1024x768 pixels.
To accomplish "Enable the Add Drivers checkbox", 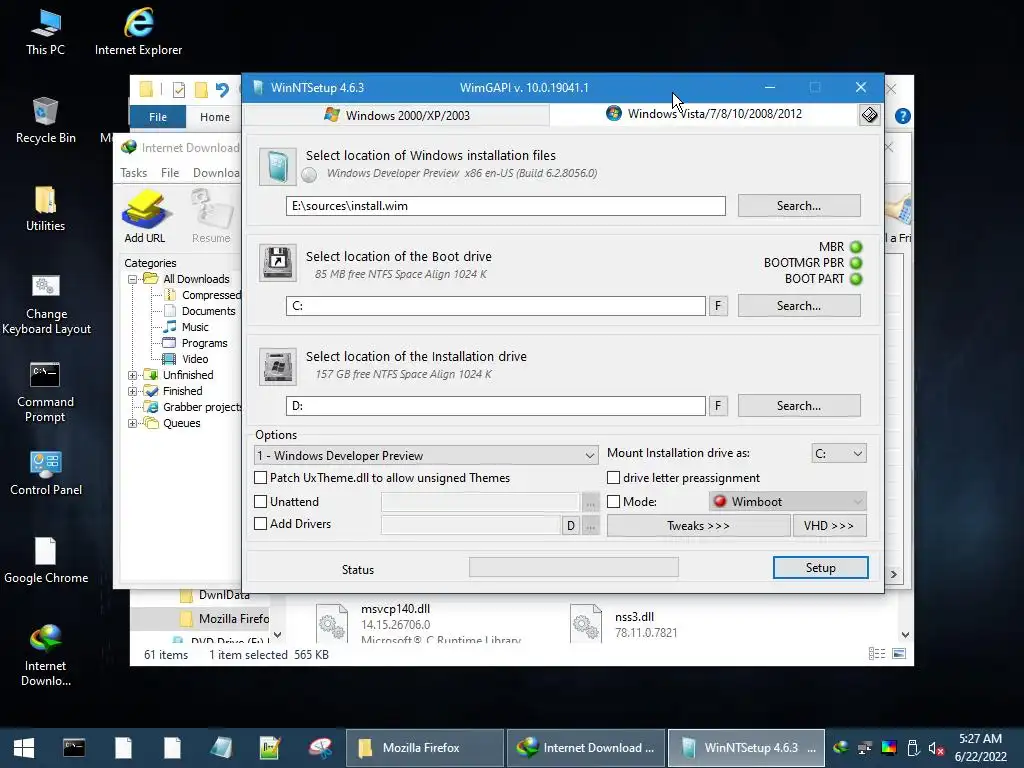I will [x=261, y=524].
